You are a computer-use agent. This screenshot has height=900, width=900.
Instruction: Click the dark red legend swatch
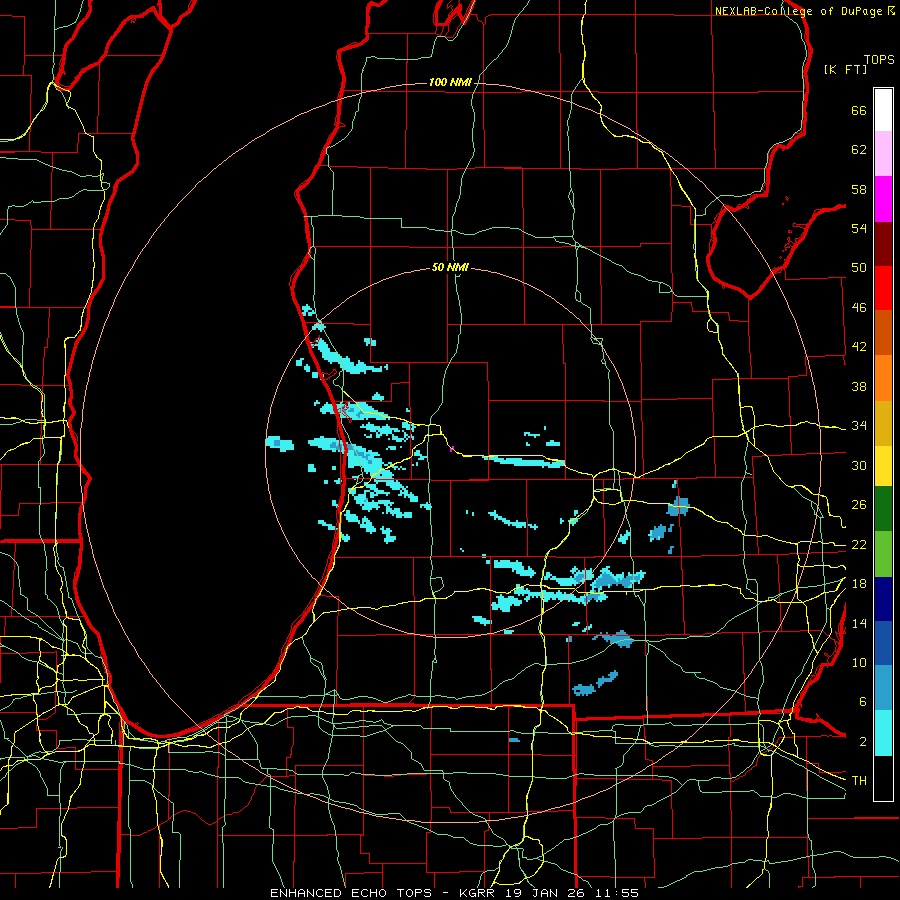click(x=883, y=244)
